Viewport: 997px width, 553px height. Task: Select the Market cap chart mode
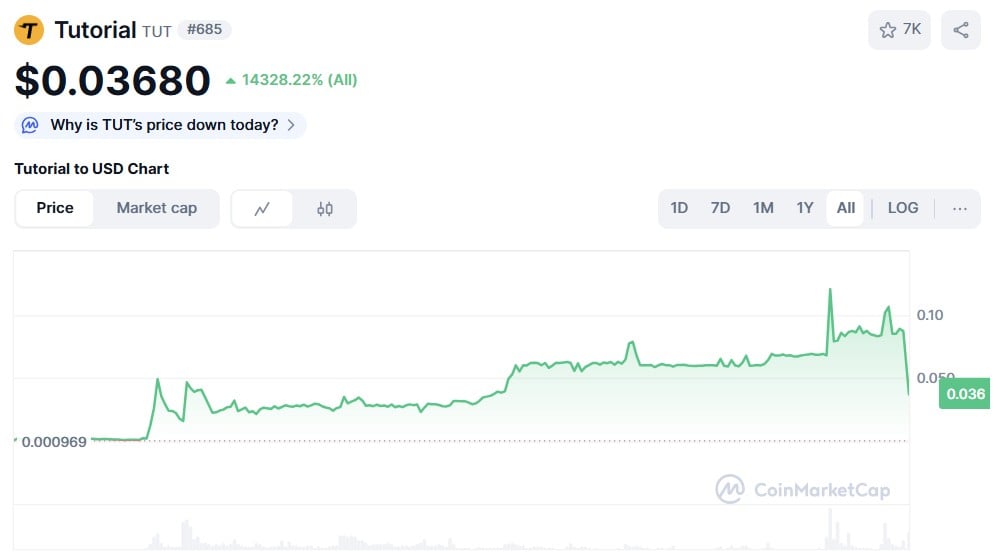(156, 208)
